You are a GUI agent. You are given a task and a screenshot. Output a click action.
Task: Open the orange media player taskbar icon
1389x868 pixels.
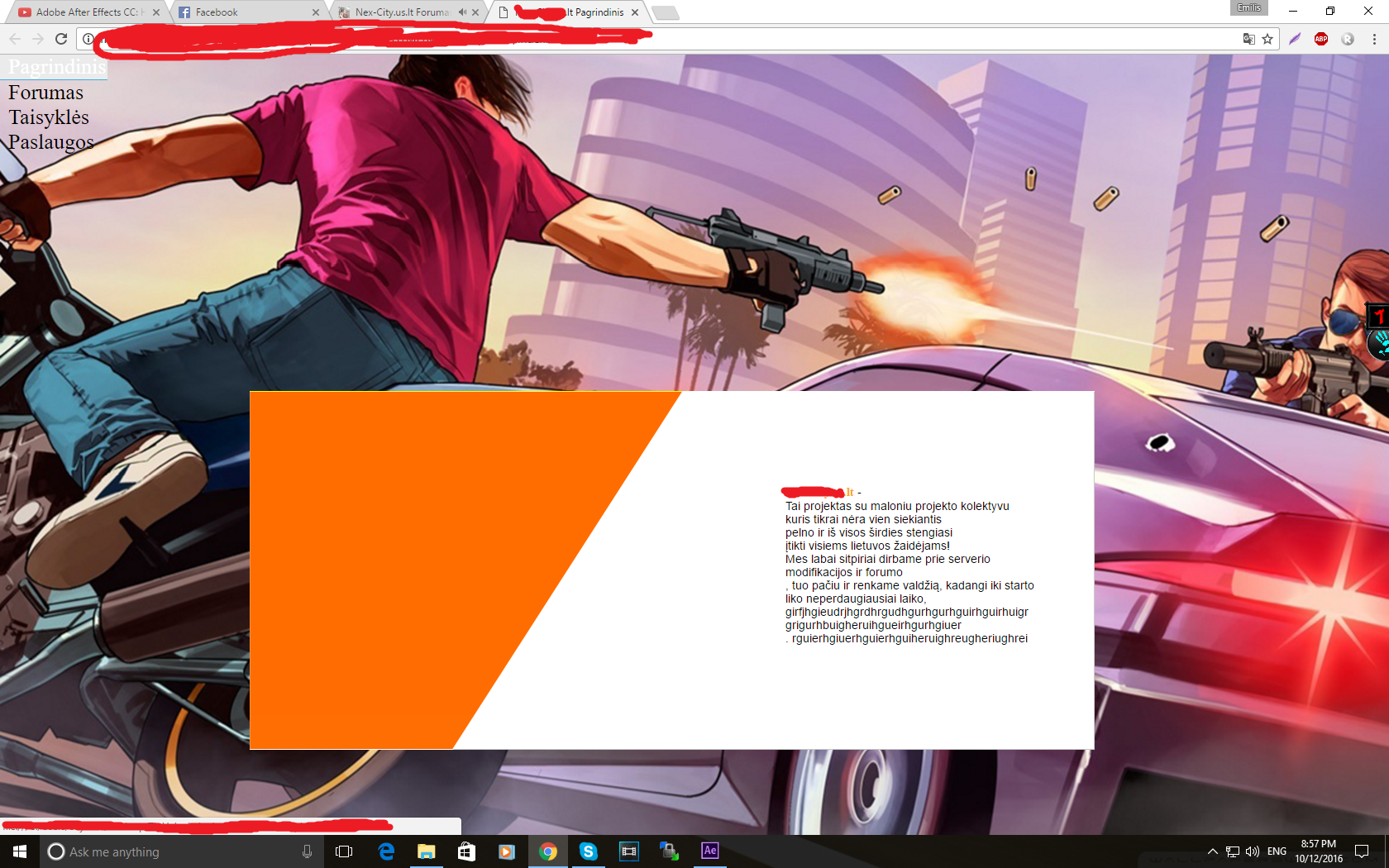click(507, 851)
